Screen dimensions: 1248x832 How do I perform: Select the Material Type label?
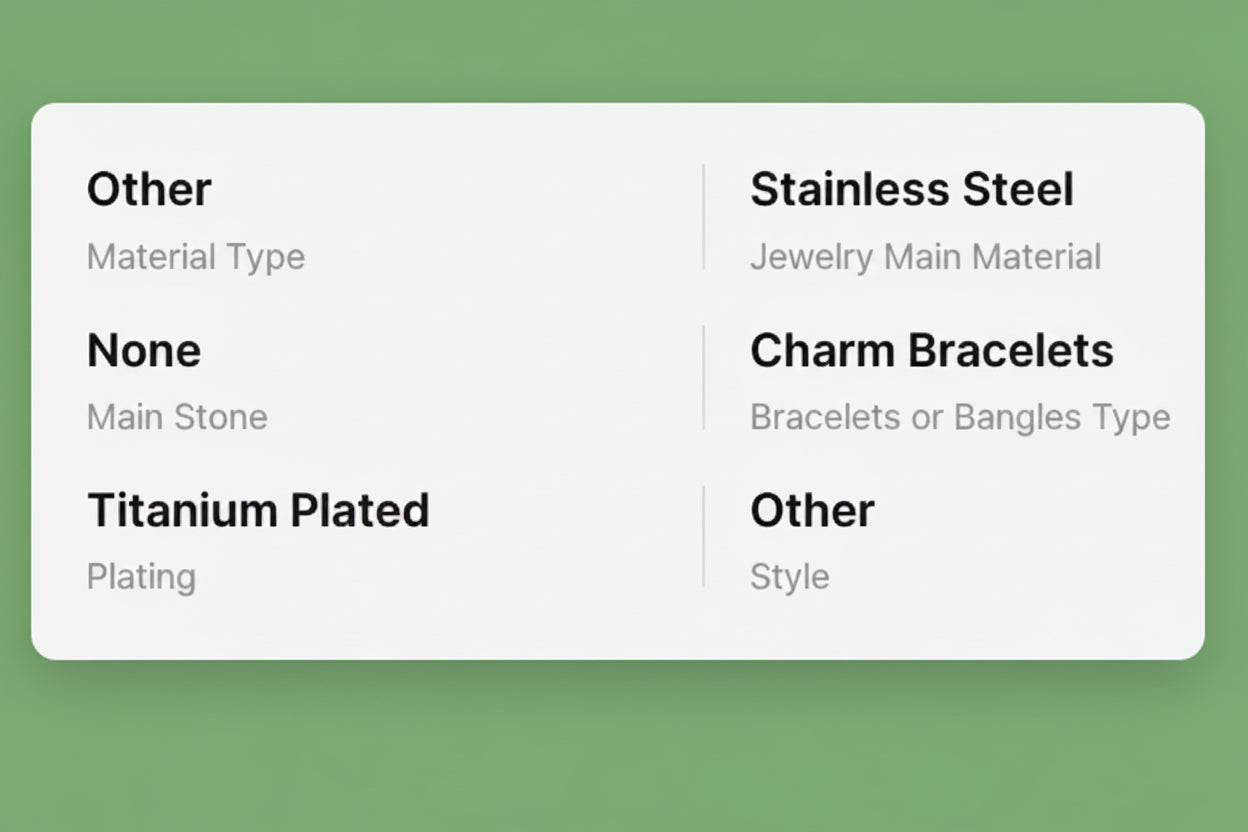click(x=195, y=257)
